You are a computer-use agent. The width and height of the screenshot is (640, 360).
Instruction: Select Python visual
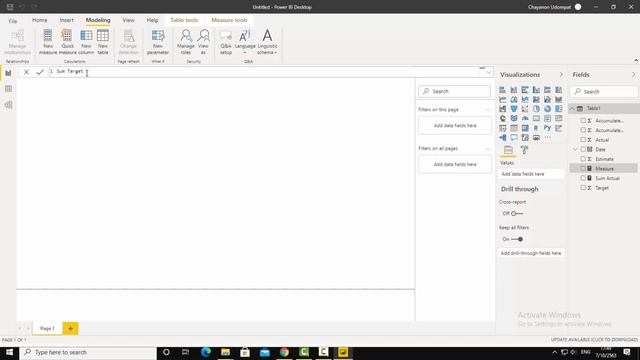[x=547, y=128]
